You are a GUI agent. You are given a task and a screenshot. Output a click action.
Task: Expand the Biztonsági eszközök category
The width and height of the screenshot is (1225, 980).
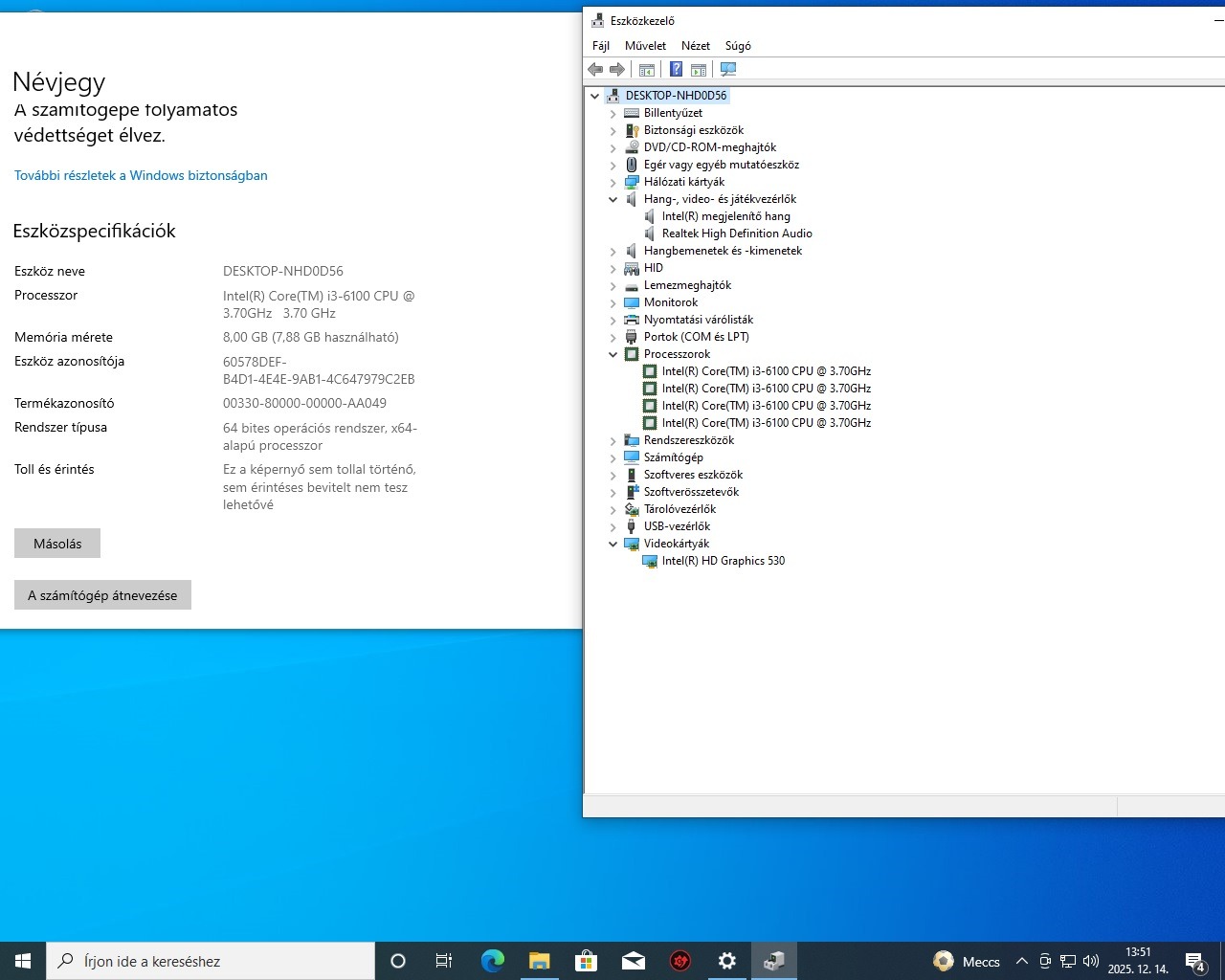tap(613, 130)
